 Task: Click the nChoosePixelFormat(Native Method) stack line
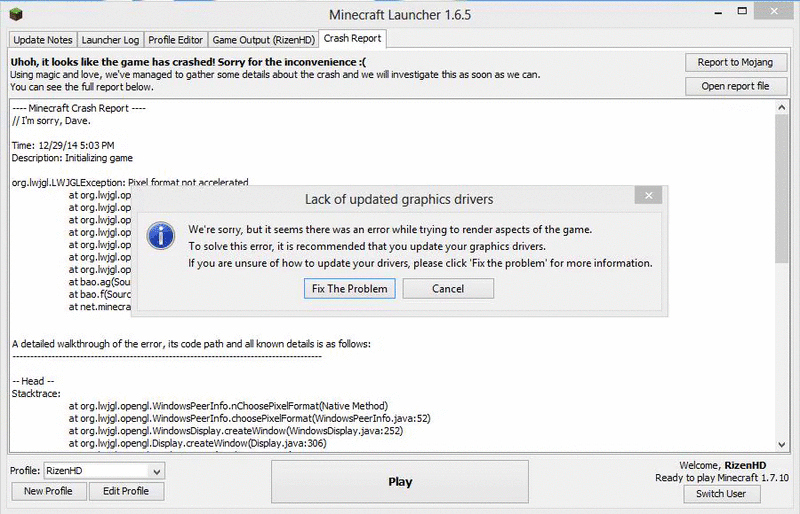228,406
